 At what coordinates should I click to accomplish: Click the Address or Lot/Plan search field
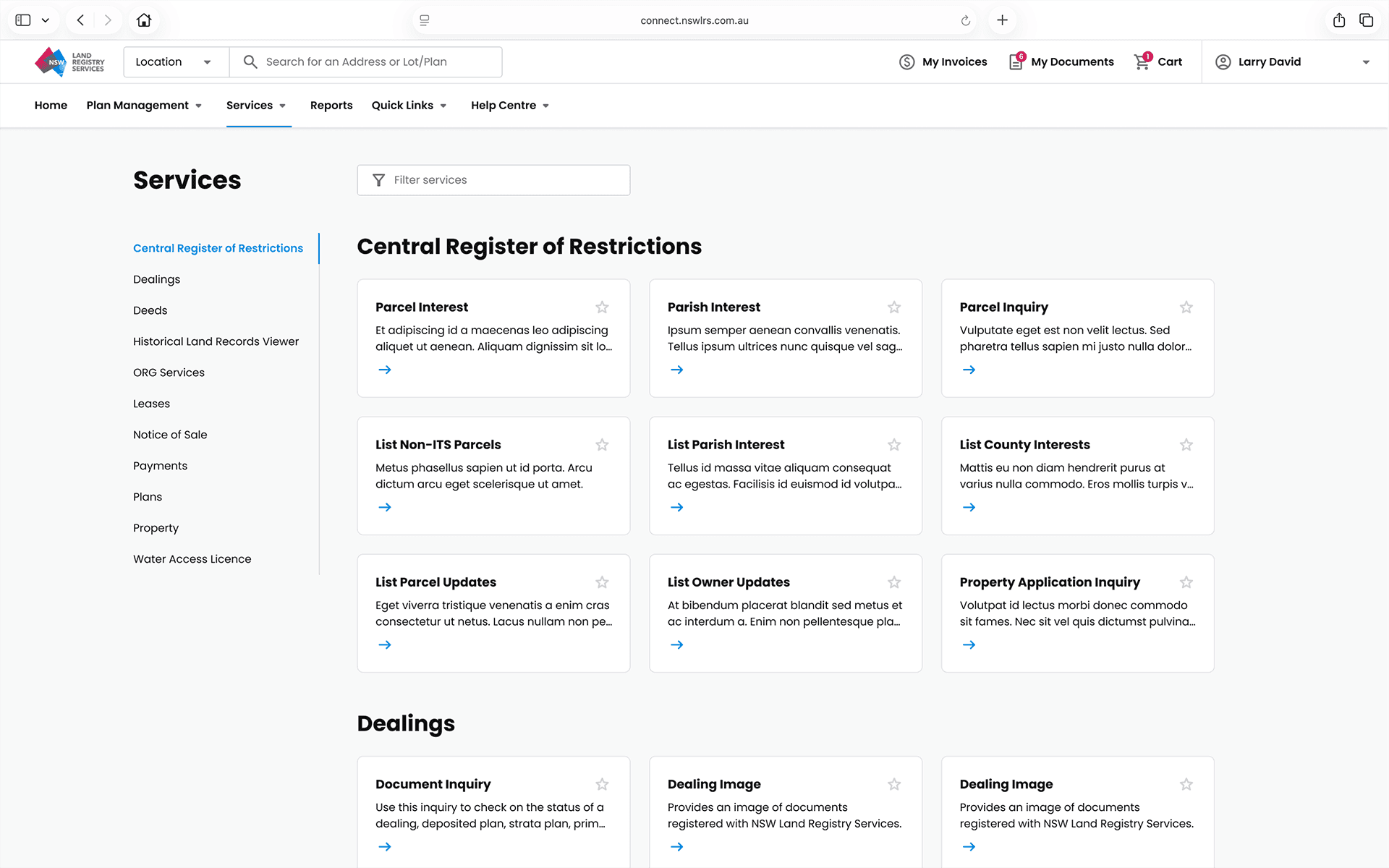click(376, 62)
